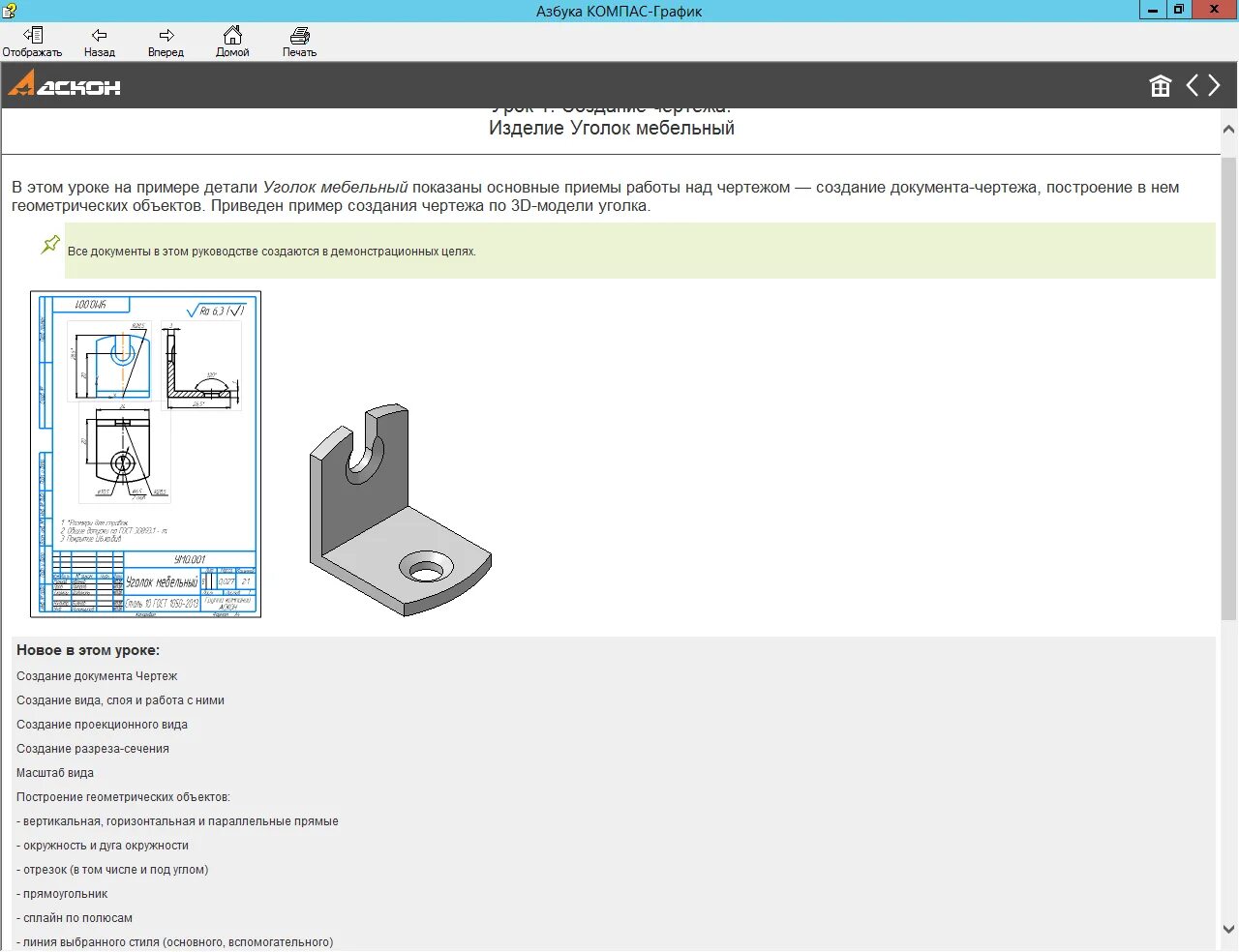The width and height of the screenshot is (1239, 952).
Task: Click the line Построение геометрических объектов
Action: 123,797
